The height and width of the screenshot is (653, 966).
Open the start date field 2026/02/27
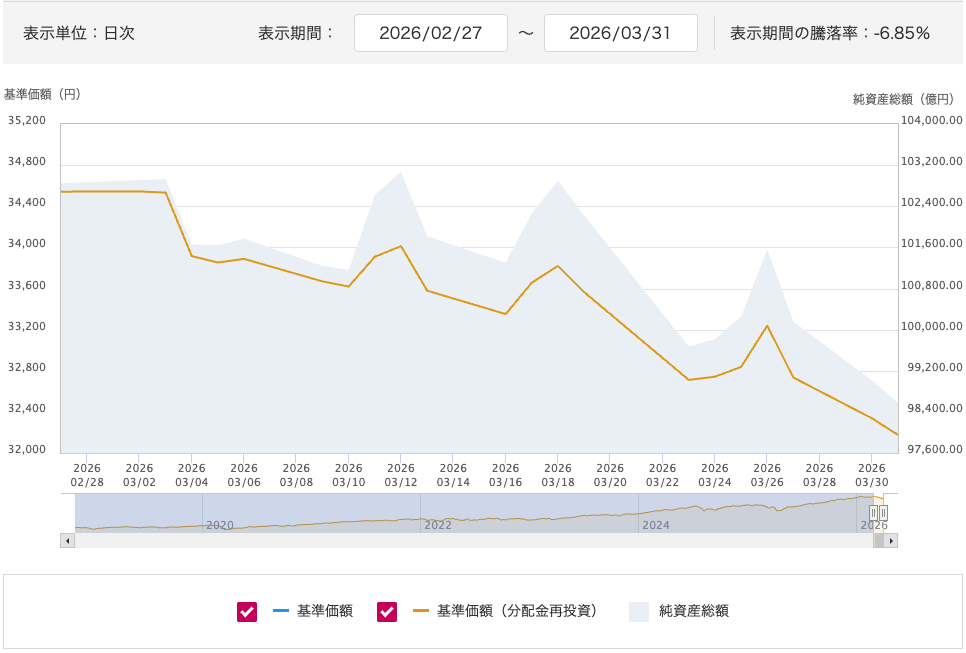tap(431, 33)
